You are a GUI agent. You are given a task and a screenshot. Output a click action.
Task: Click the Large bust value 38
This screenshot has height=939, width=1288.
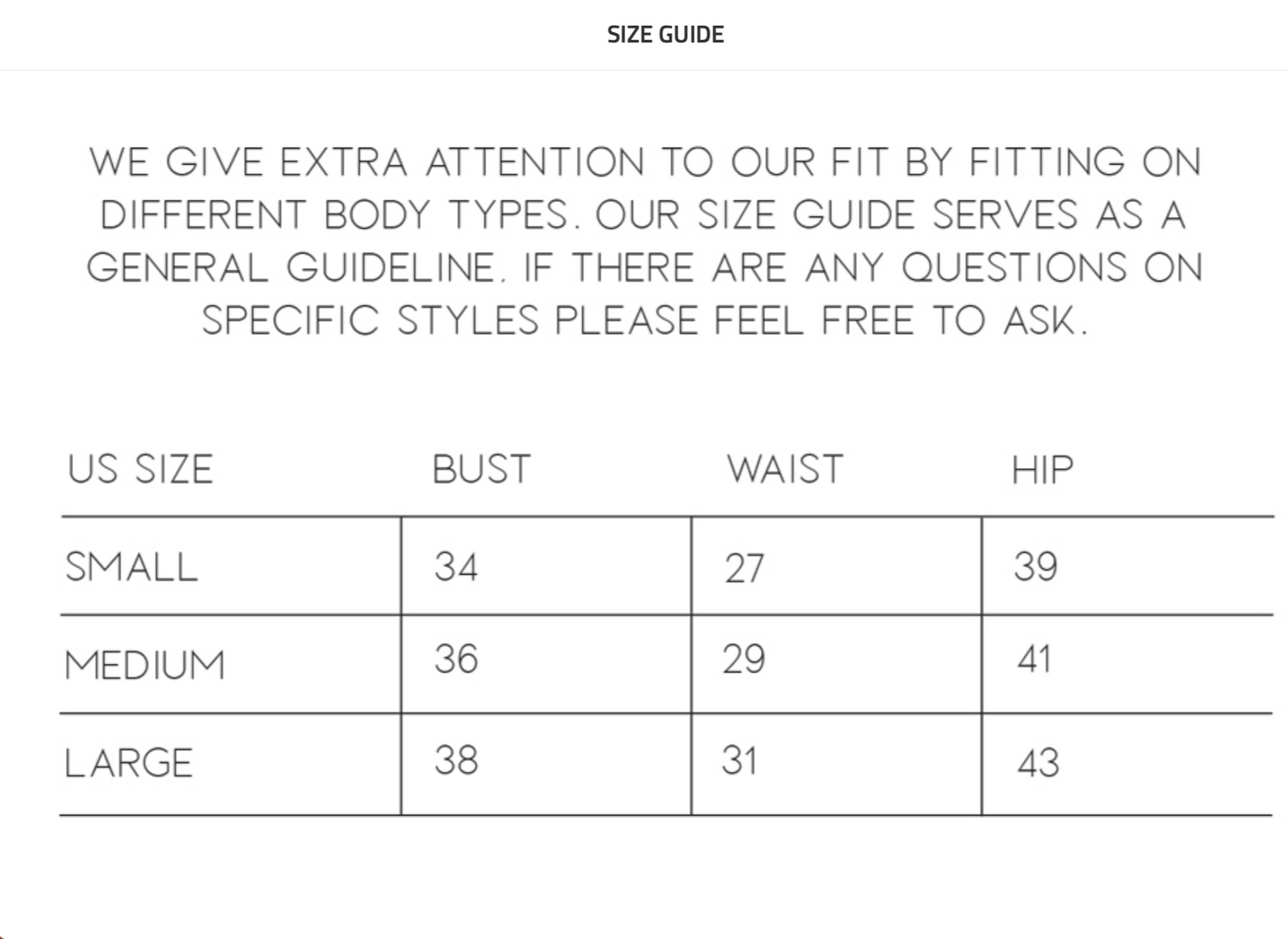456,761
